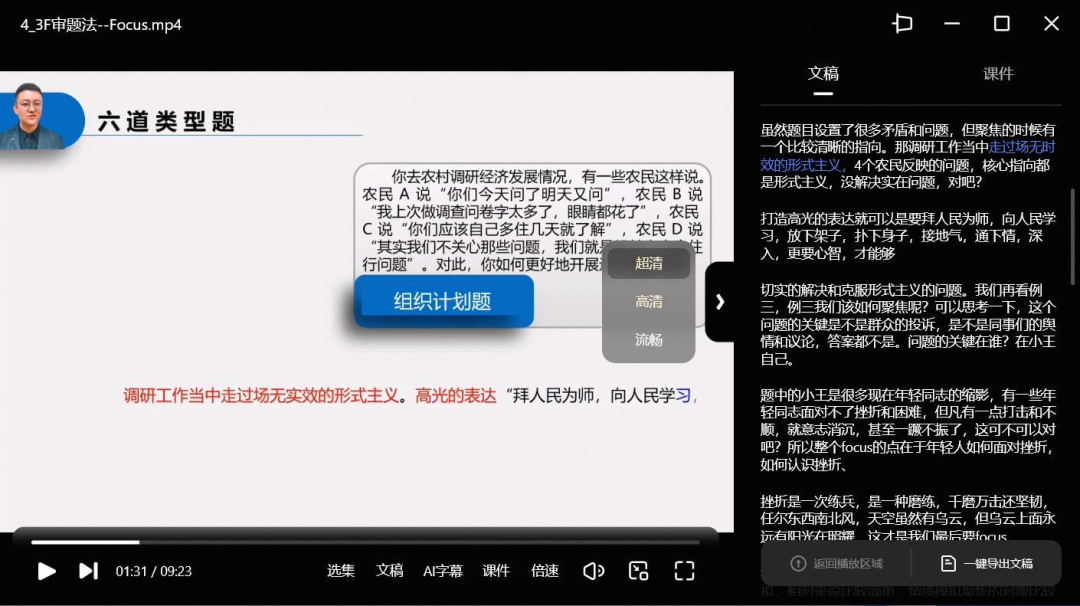1080x606 pixels.
Task: Toggle 文稿 panel from control bar
Action: (389, 571)
